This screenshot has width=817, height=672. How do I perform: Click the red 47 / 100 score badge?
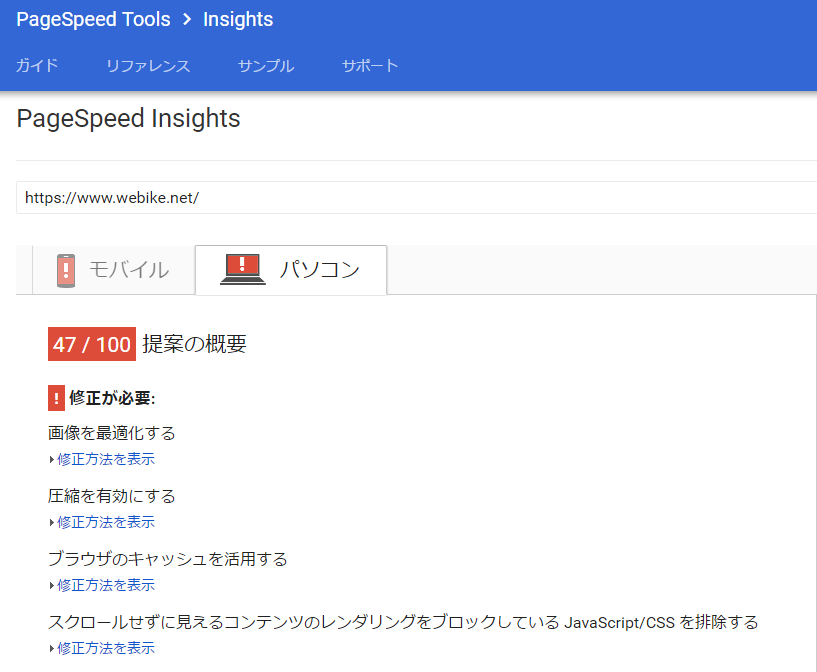coord(92,345)
